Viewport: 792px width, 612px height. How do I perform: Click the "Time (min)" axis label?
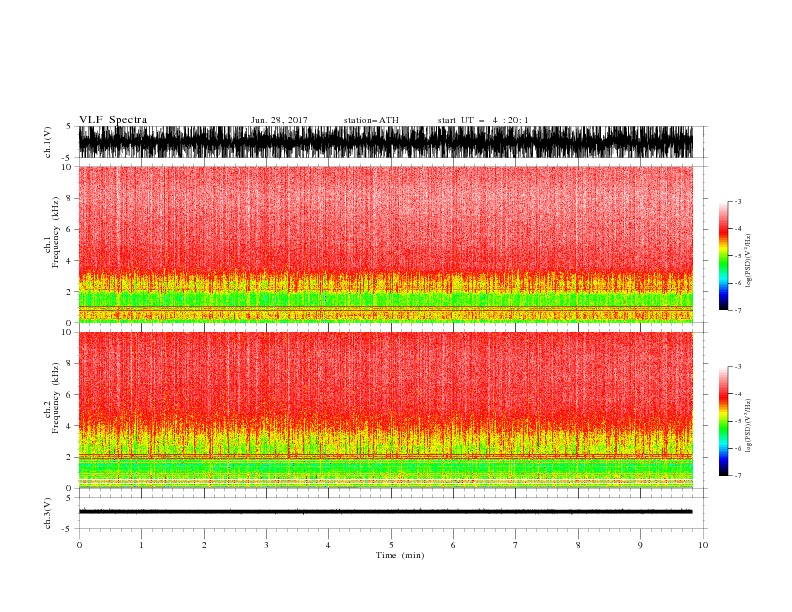(400, 555)
